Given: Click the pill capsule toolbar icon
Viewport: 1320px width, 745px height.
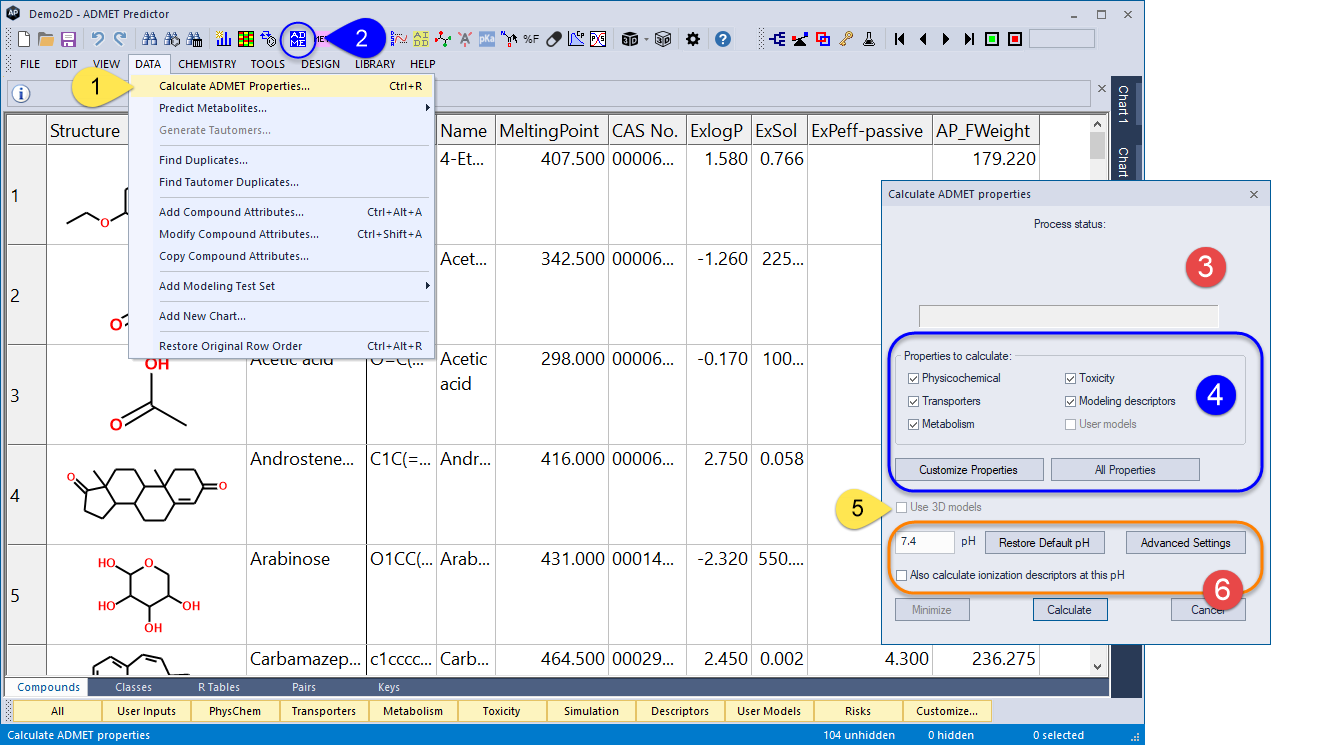Looking at the screenshot, I should coord(554,39).
